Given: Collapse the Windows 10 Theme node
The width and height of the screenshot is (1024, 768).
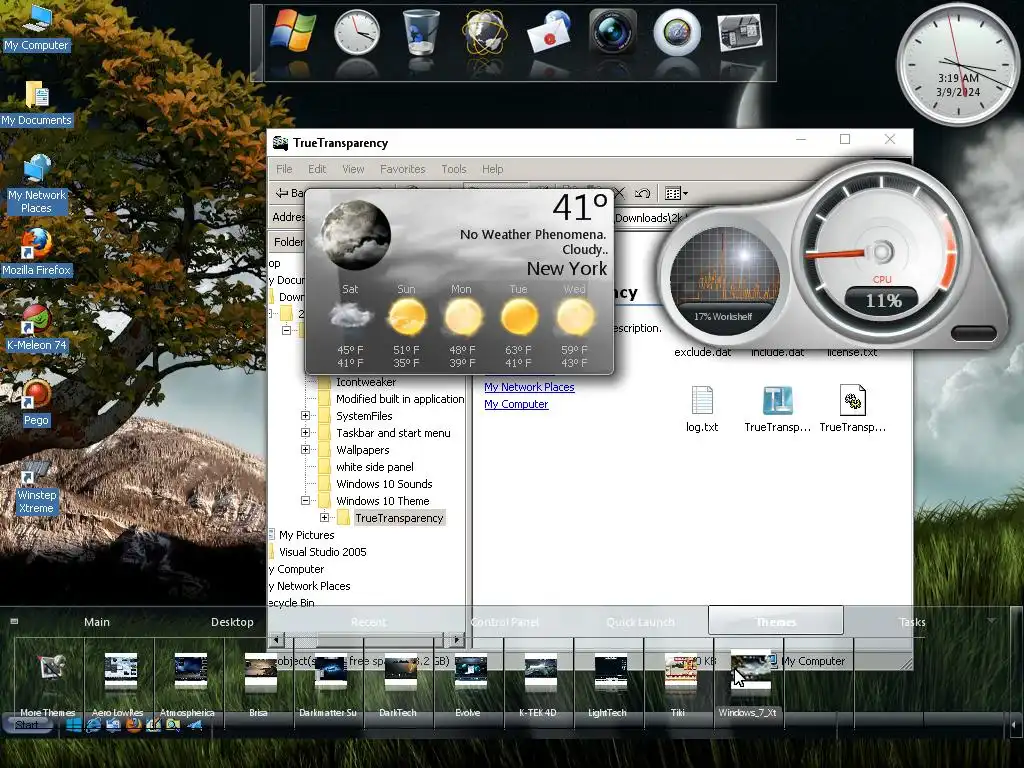Looking at the screenshot, I should pos(305,501).
